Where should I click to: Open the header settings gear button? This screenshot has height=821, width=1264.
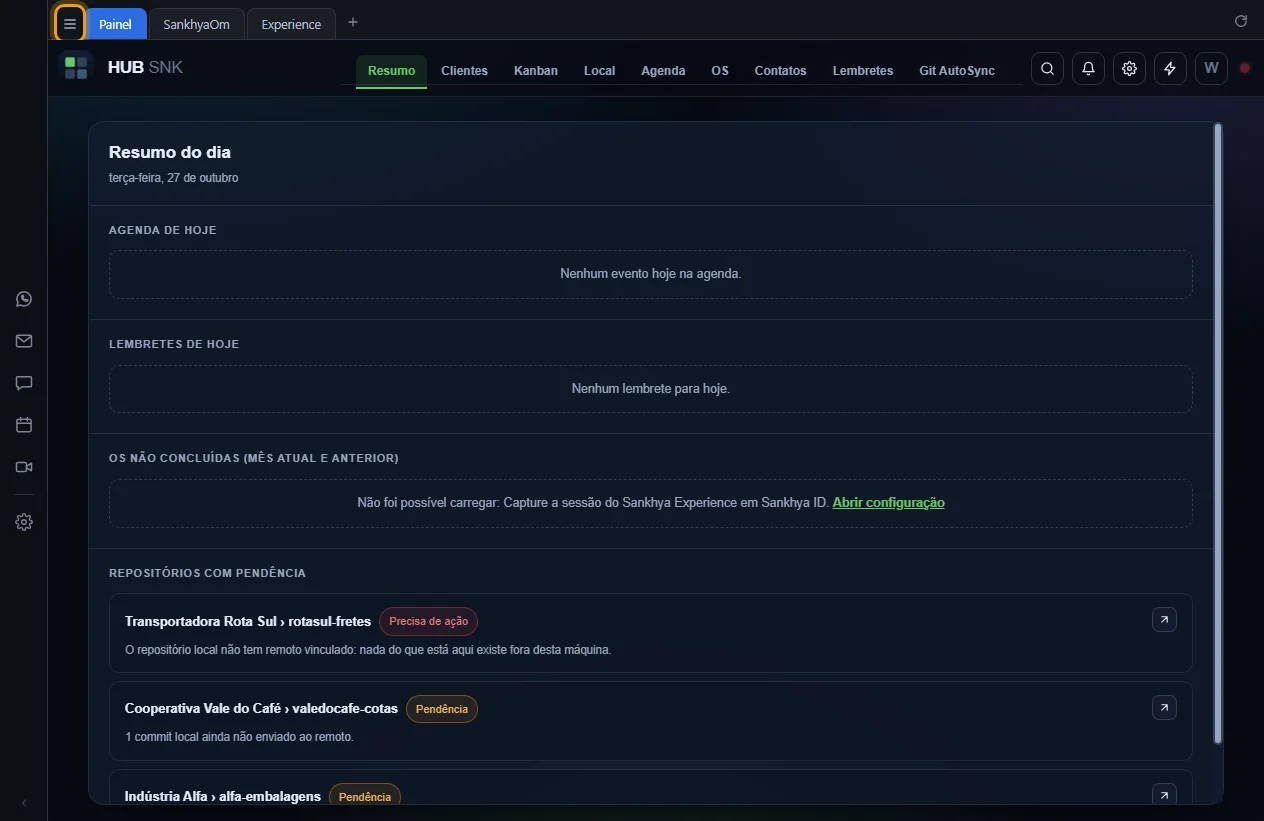click(1129, 69)
